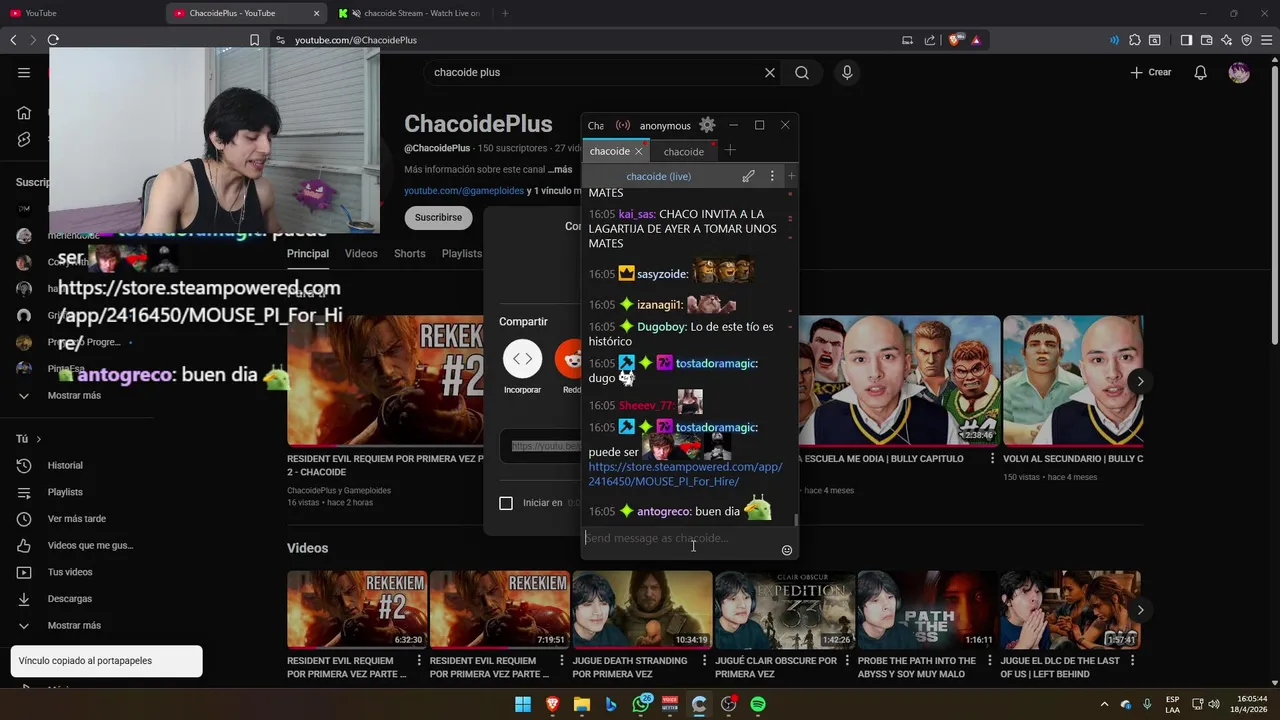Image resolution: width=1280 pixels, height=720 pixels.
Task: Reload the page in browser toolbar
Action: click(53, 40)
